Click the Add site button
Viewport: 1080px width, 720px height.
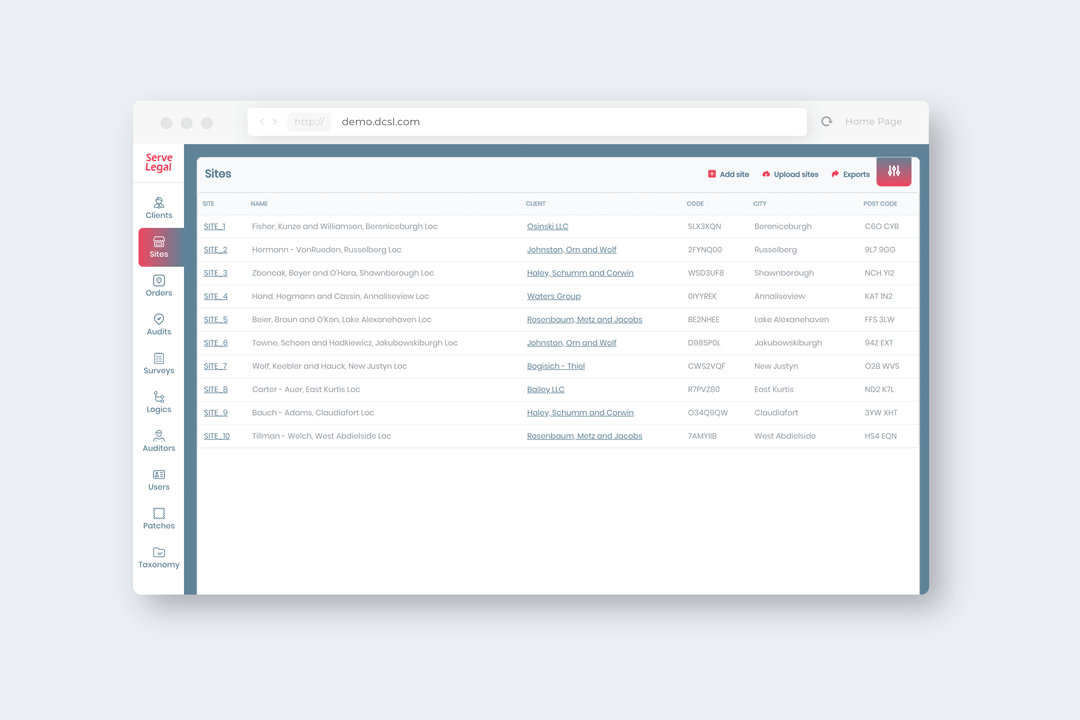click(728, 174)
